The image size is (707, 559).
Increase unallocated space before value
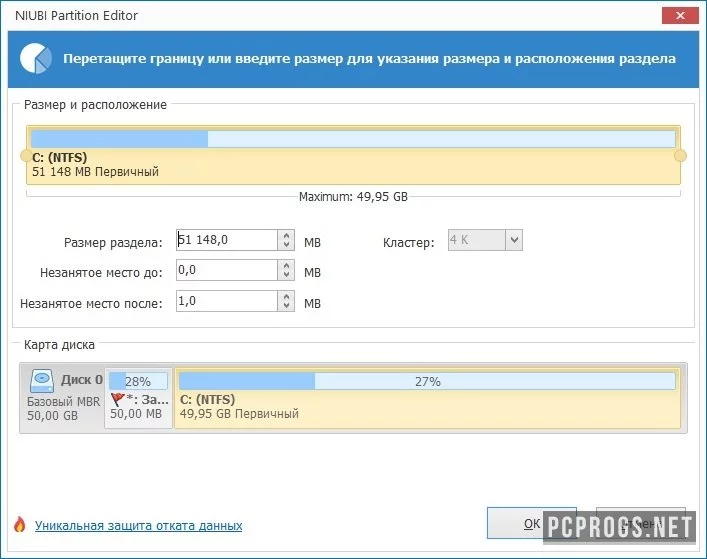(286, 266)
